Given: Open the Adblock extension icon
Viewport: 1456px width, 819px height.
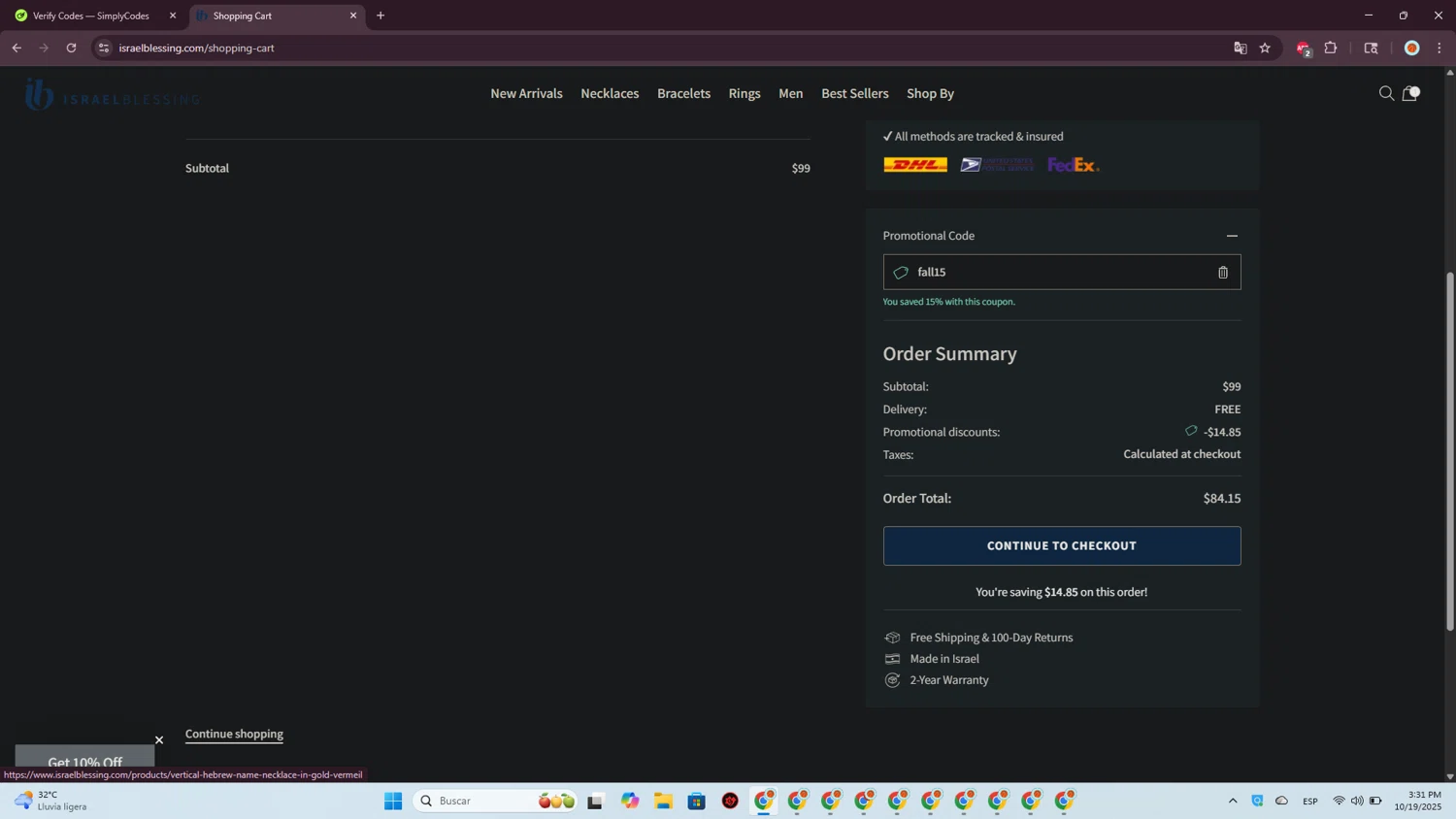Looking at the screenshot, I should click(1304, 49).
